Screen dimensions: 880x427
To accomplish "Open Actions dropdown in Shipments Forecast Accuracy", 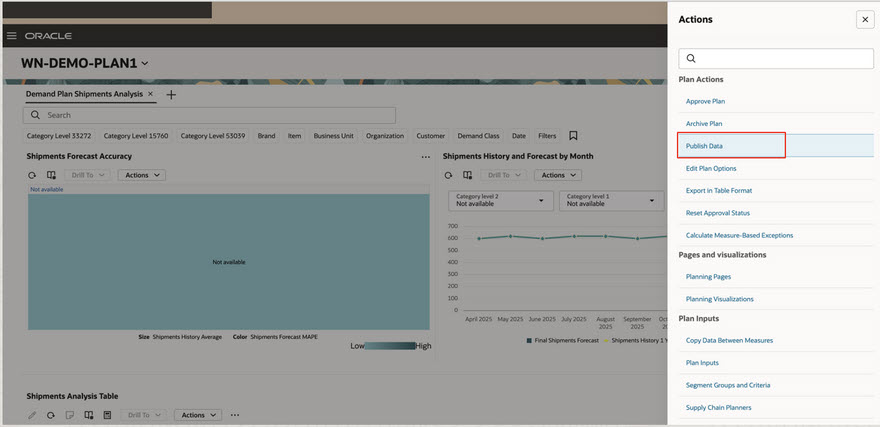I will 141,175.
